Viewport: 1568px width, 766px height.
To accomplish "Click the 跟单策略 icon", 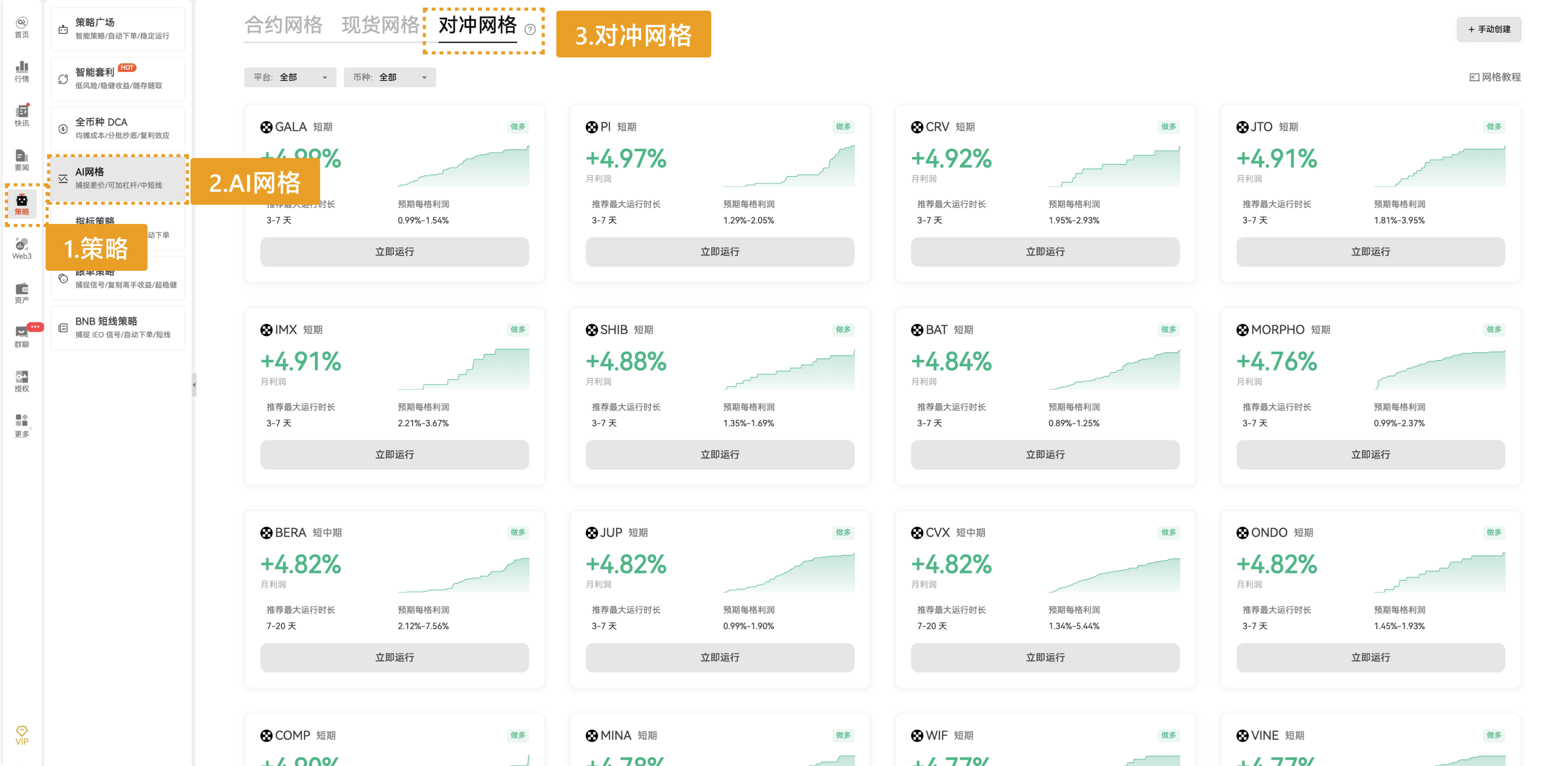I will click(63, 278).
